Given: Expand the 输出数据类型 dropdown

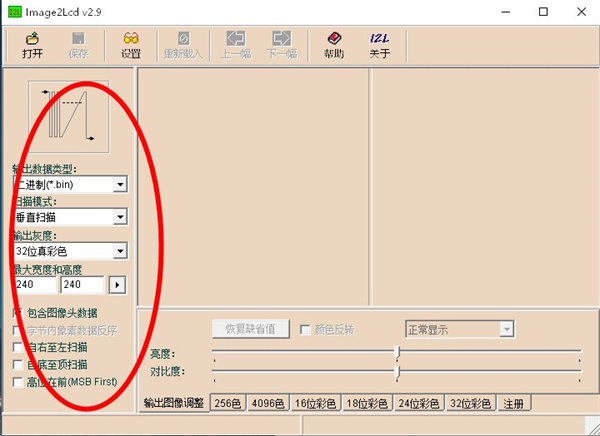Looking at the screenshot, I should pyautogui.click(x=120, y=185).
